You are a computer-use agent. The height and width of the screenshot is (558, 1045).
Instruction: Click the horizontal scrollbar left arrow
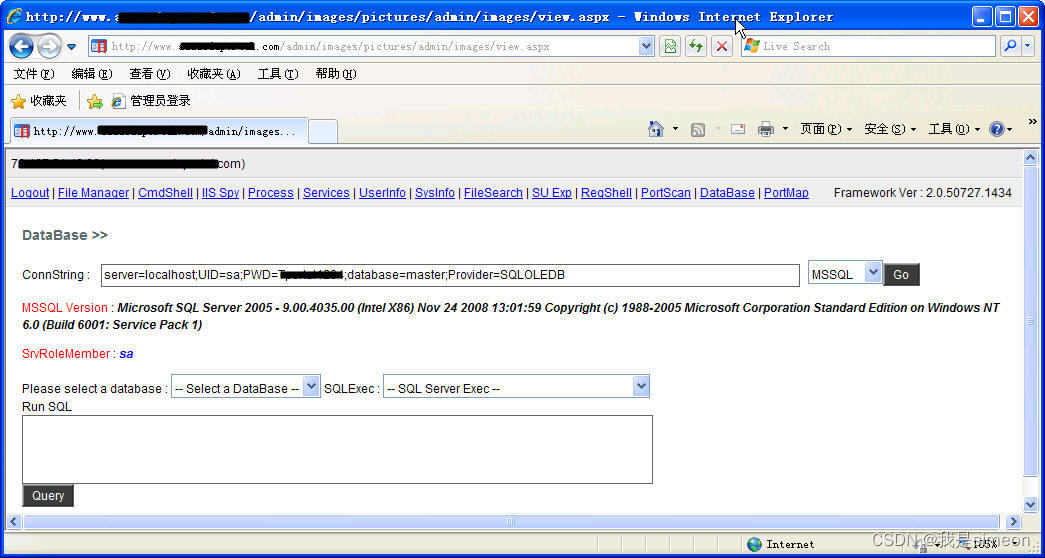point(13,521)
